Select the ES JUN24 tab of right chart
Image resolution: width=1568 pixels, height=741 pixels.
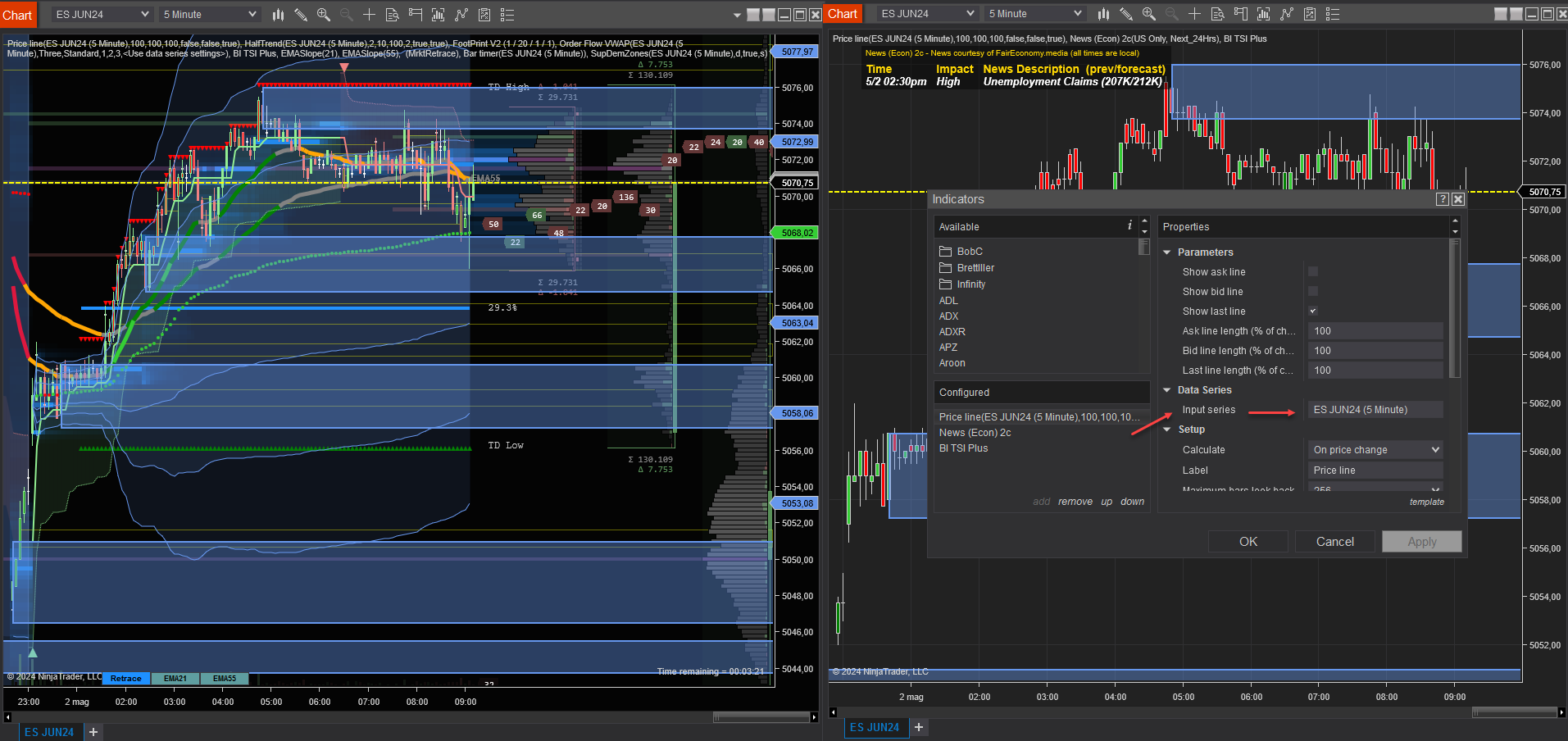(x=875, y=727)
